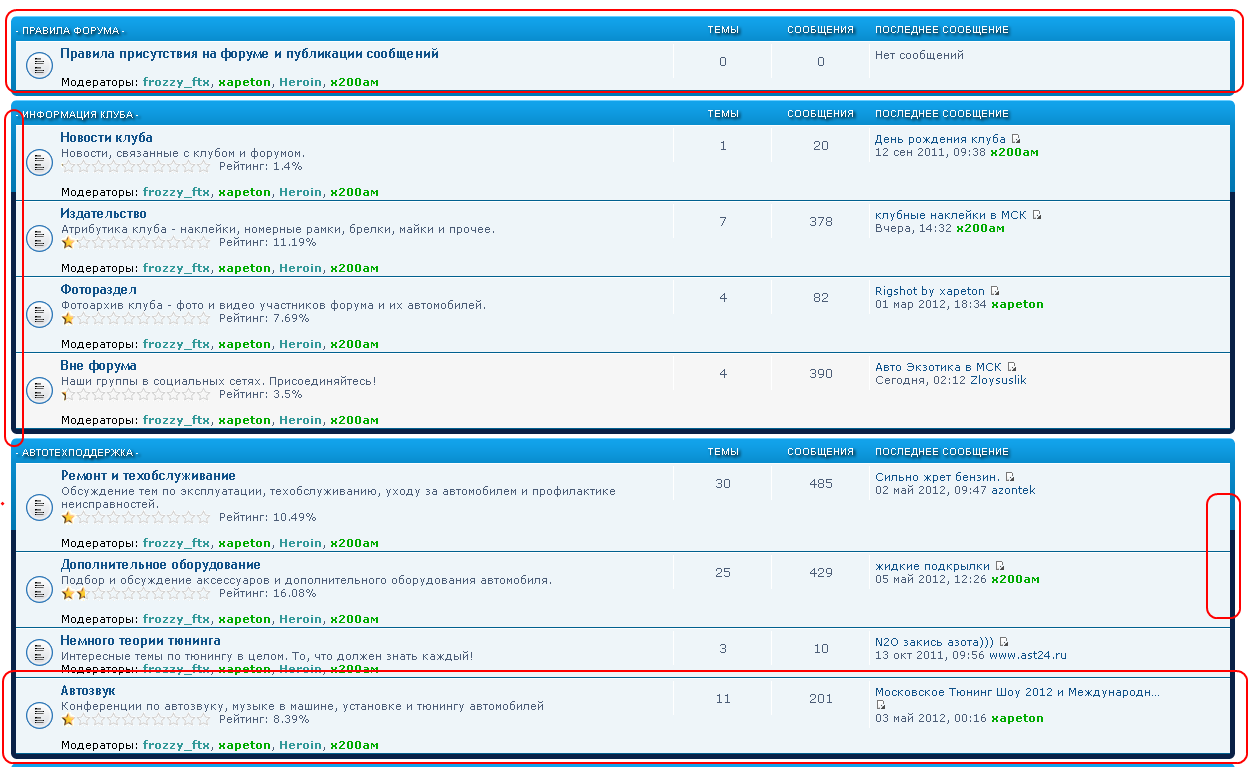Click latest-post icon after N2O закись азота

point(1004,642)
